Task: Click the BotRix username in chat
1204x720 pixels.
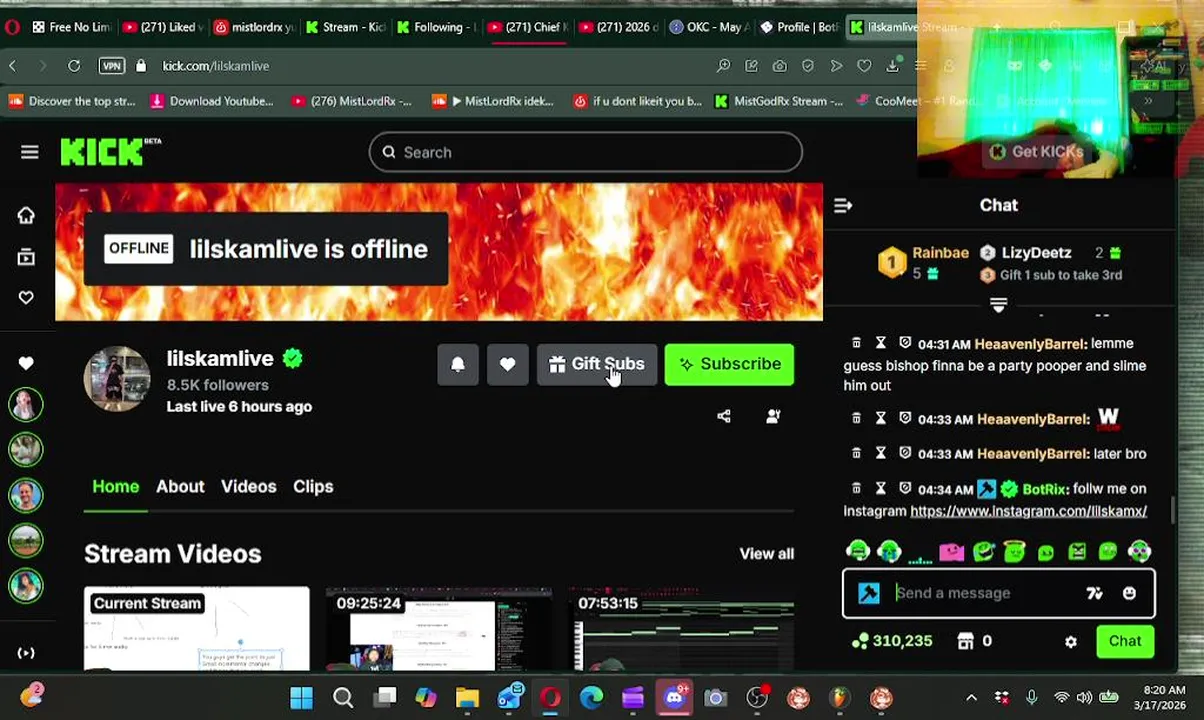Action: tap(1044, 489)
